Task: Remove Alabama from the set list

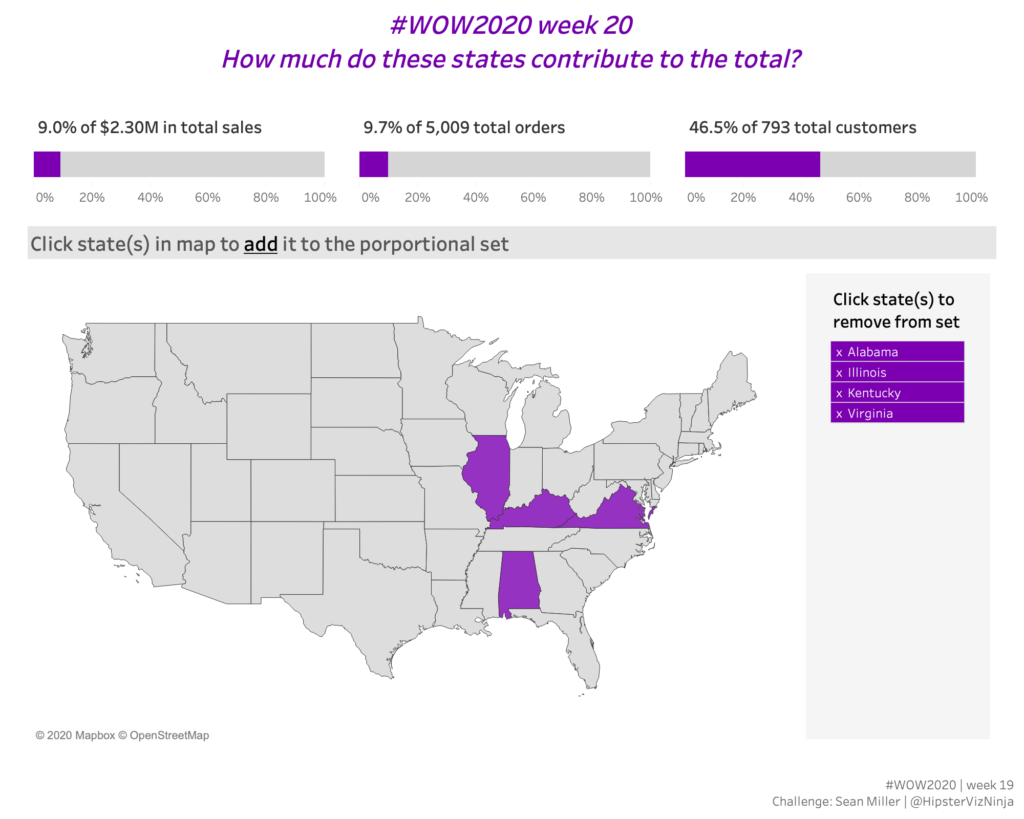Action: [x=896, y=352]
